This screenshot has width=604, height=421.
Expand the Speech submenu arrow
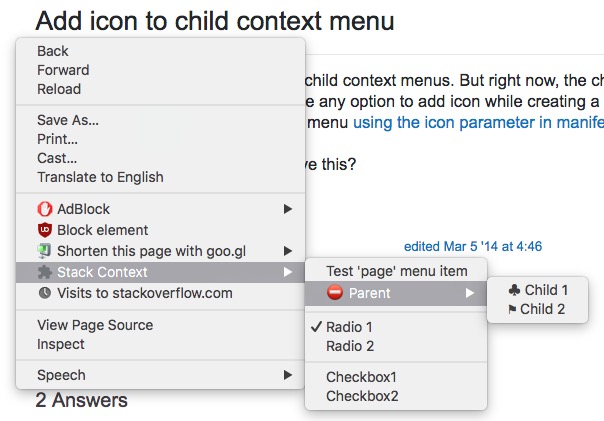click(x=288, y=375)
